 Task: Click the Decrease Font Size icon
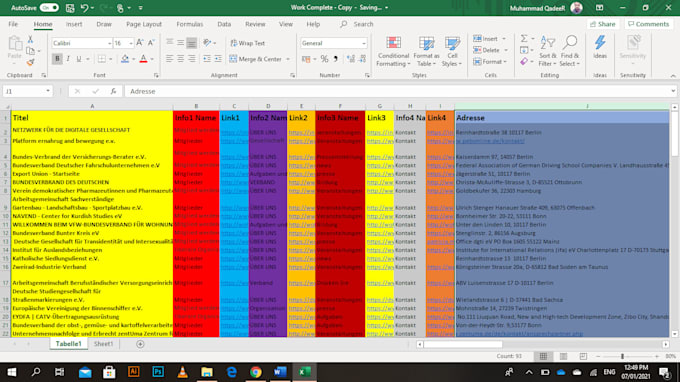(x=150, y=43)
